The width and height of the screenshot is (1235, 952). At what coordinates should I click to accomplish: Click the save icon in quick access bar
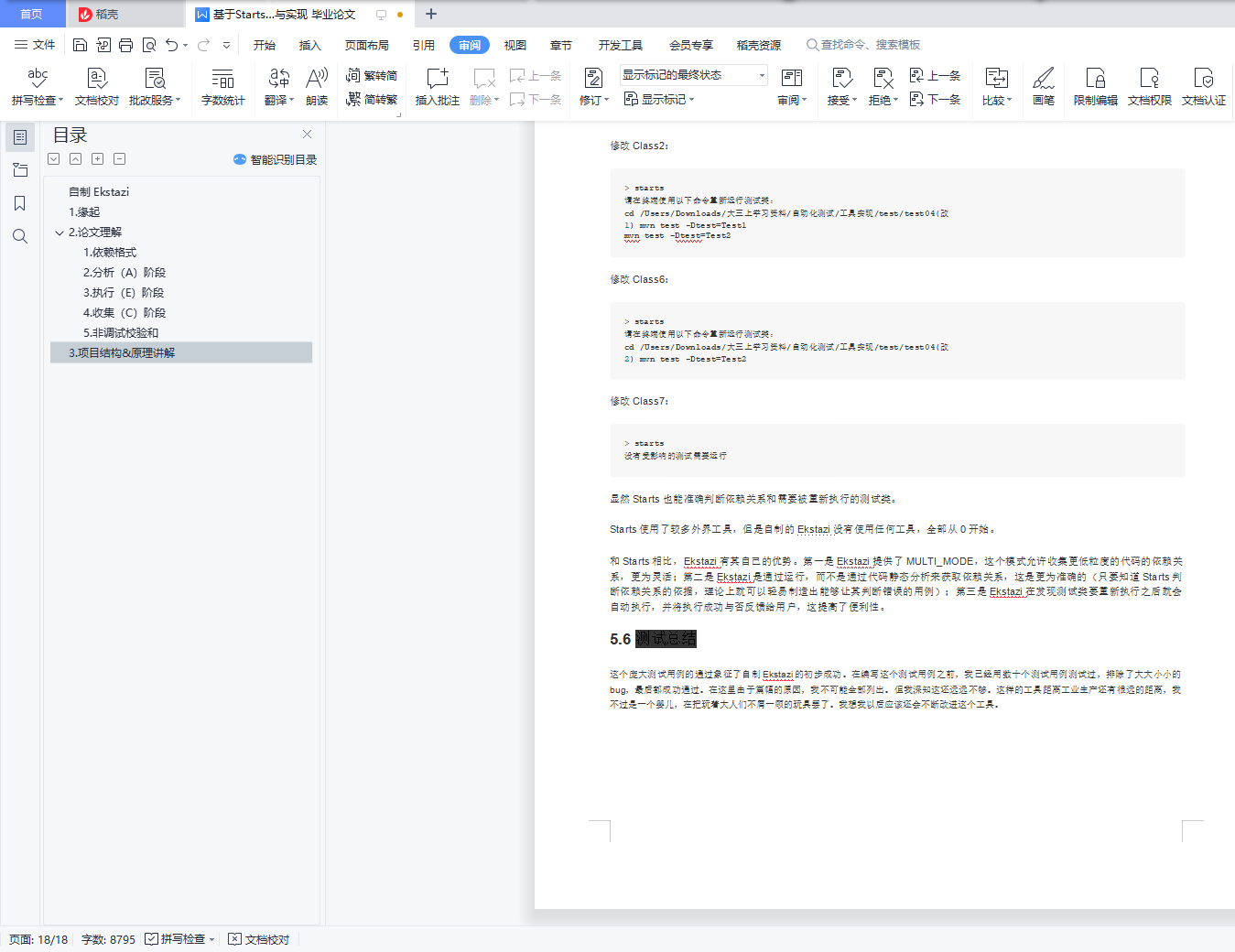pyautogui.click(x=81, y=45)
